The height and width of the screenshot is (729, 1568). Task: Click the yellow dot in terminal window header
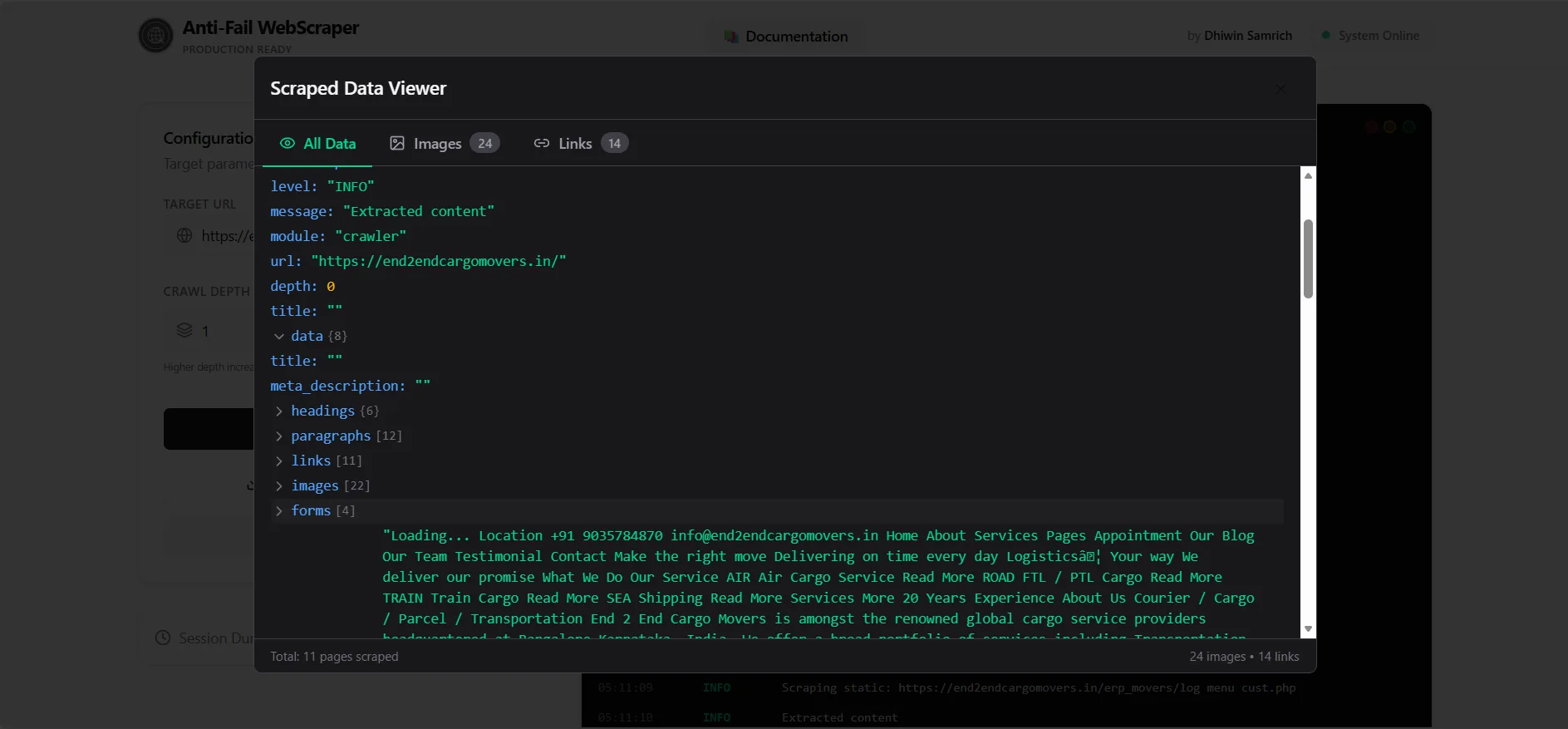point(1389,127)
